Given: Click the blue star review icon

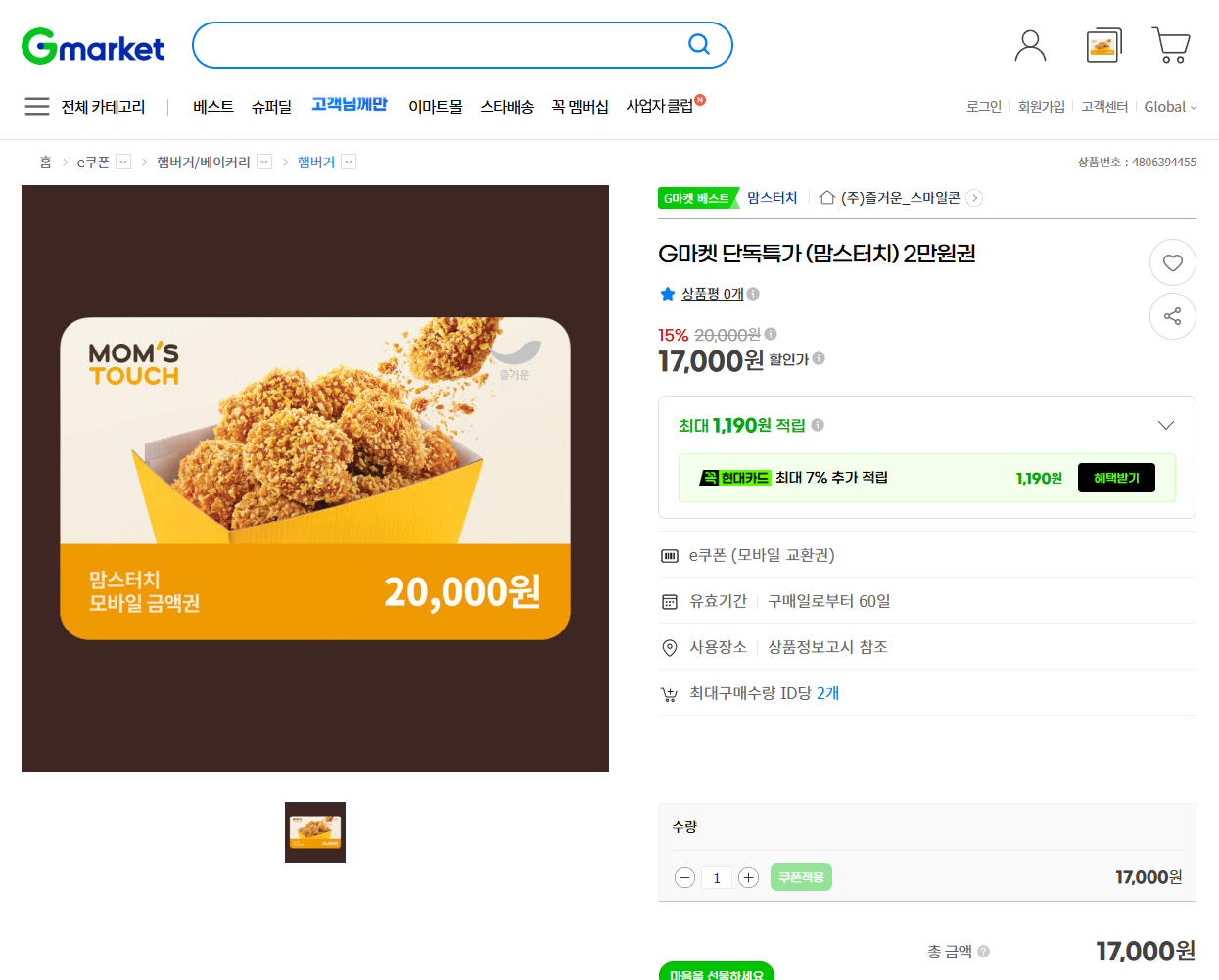Looking at the screenshot, I should pyautogui.click(x=668, y=294).
